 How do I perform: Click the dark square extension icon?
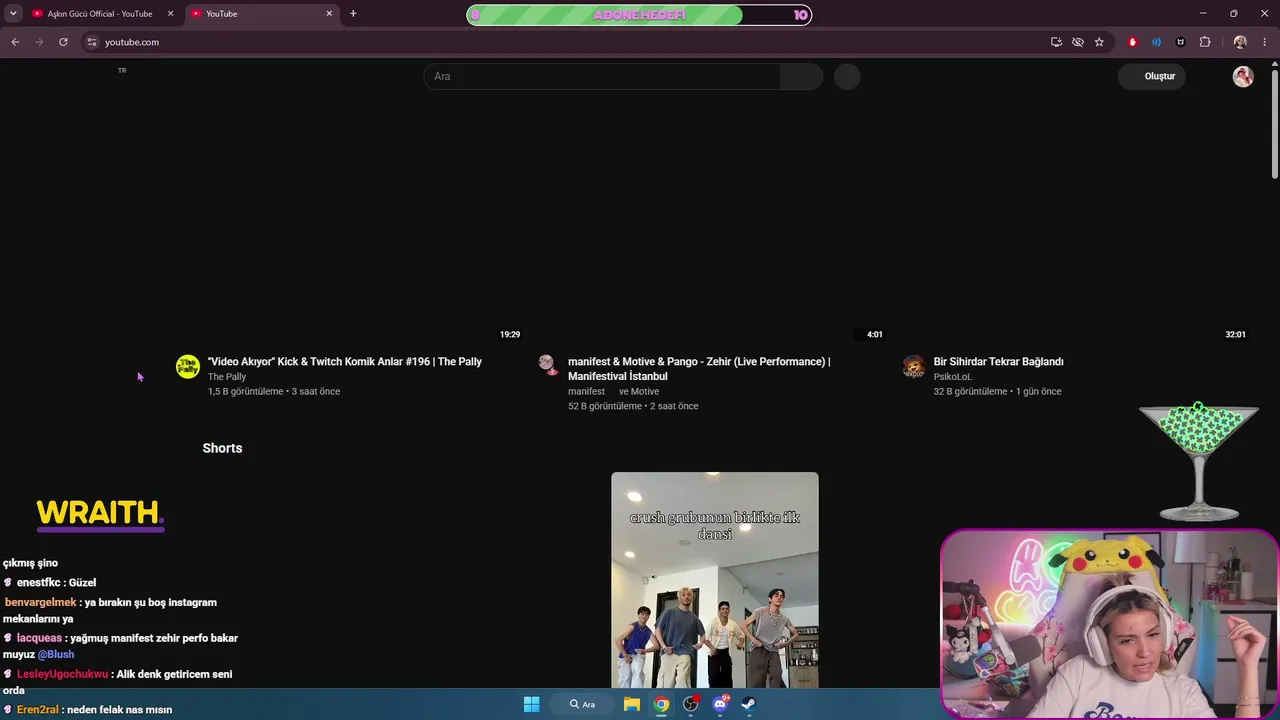point(1181,42)
